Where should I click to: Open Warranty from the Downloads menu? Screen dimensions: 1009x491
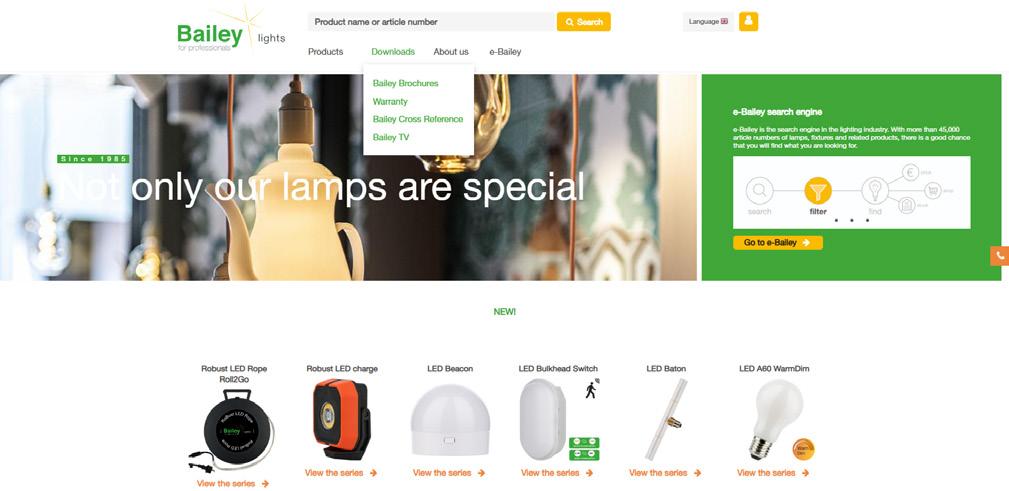[x=390, y=102]
